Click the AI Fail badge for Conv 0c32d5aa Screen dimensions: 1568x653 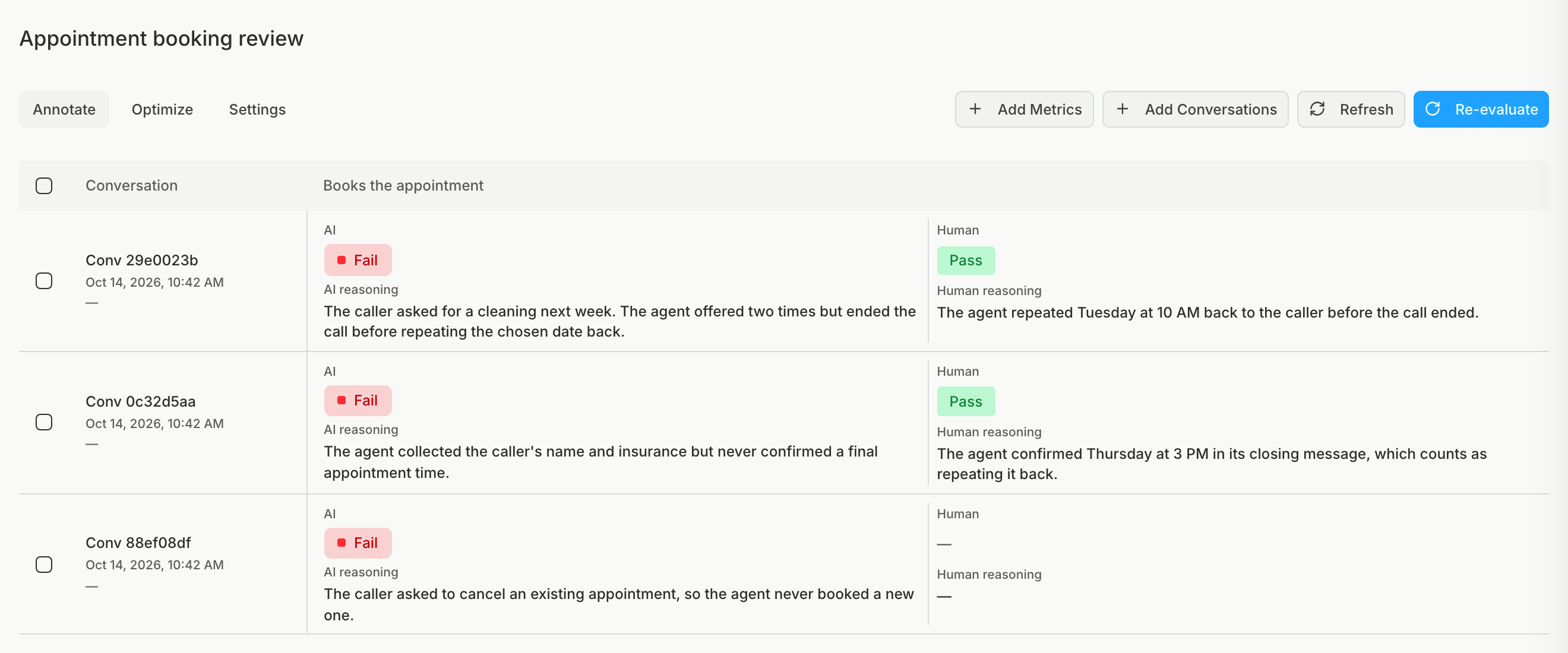(358, 401)
